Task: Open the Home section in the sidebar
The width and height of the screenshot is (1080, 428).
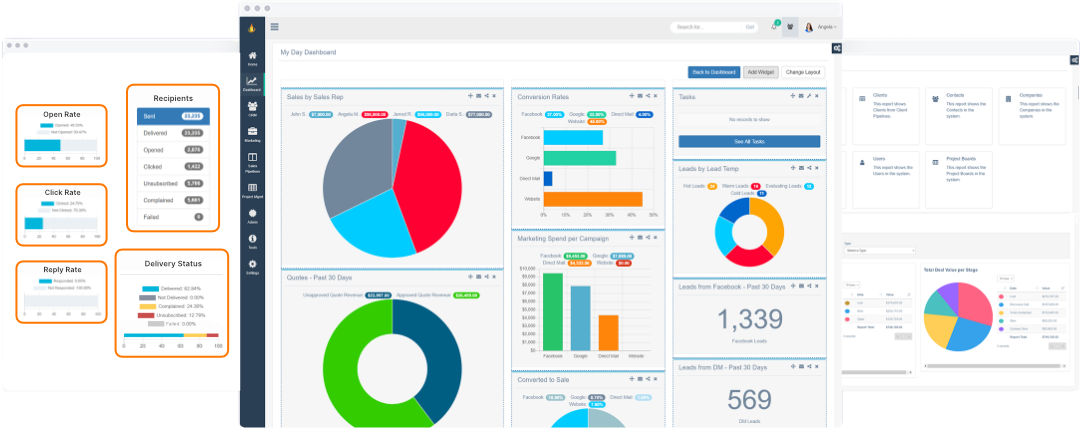Action: pyautogui.click(x=252, y=58)
